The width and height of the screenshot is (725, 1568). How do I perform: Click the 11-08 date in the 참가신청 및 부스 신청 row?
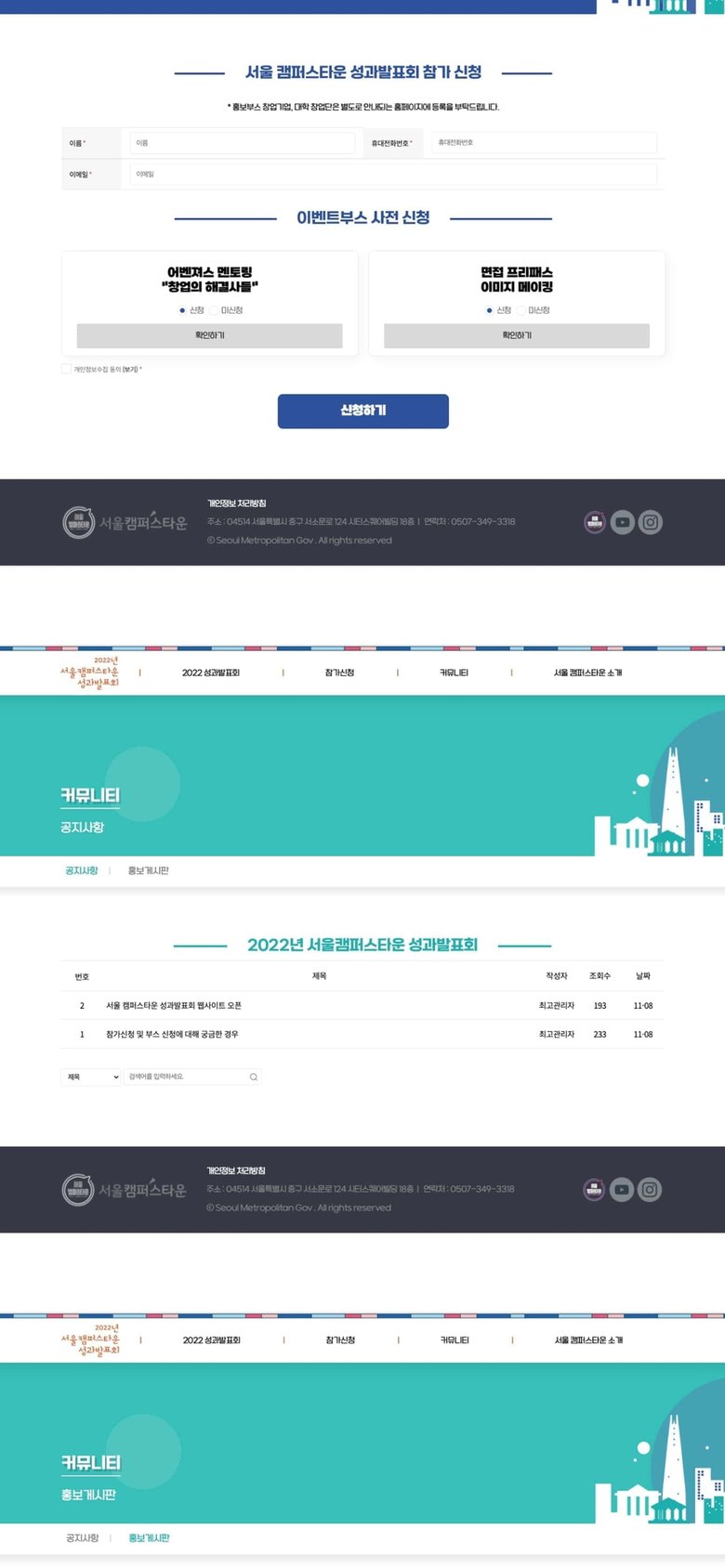pyautogui.click(x=643, y=1035)
